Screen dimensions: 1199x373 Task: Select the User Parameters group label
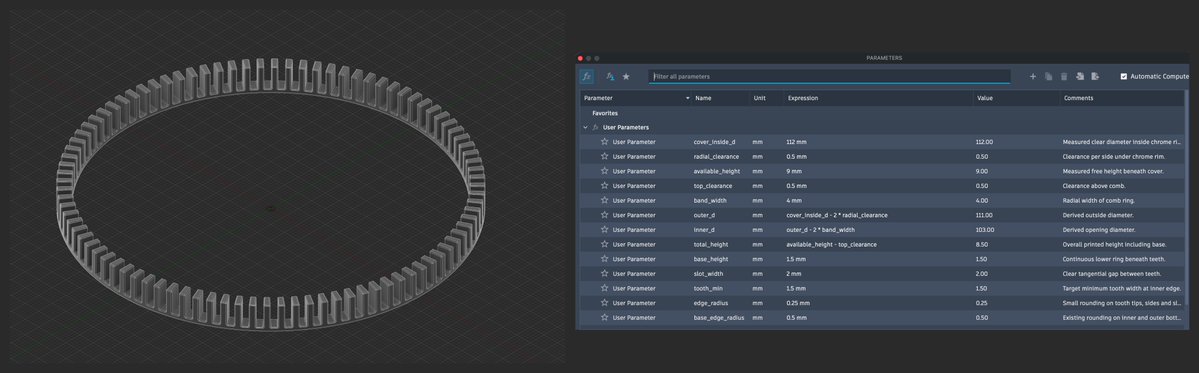(625, 128)
